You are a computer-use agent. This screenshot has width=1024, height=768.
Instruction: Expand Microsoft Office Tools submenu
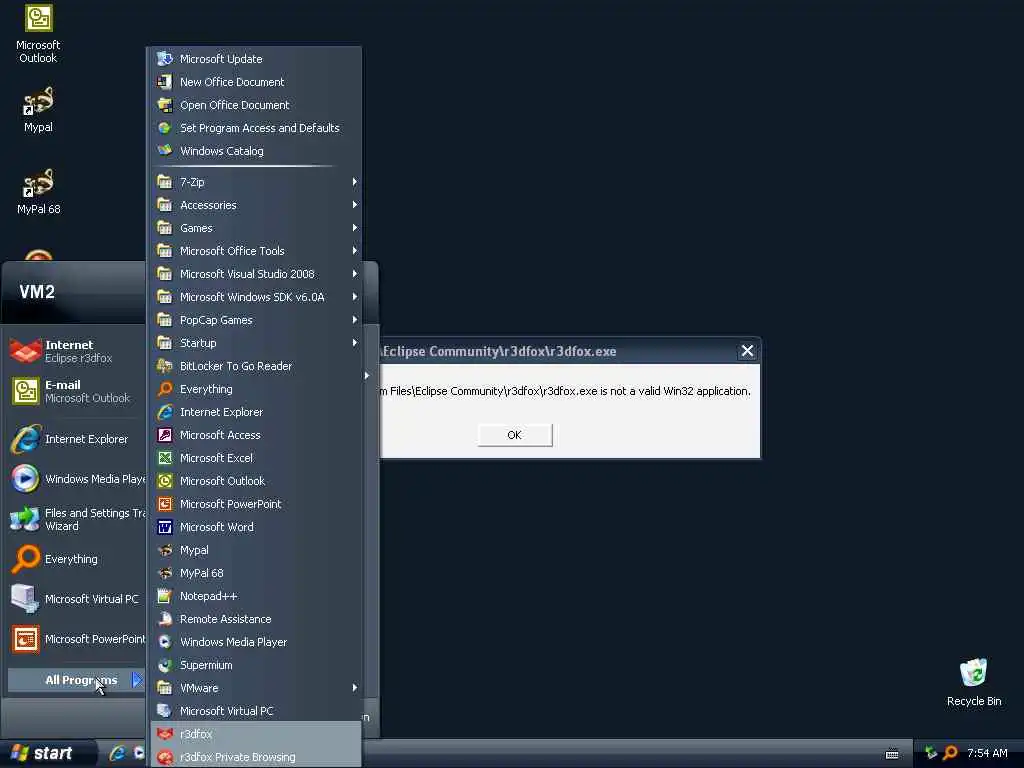click(255, 251)
